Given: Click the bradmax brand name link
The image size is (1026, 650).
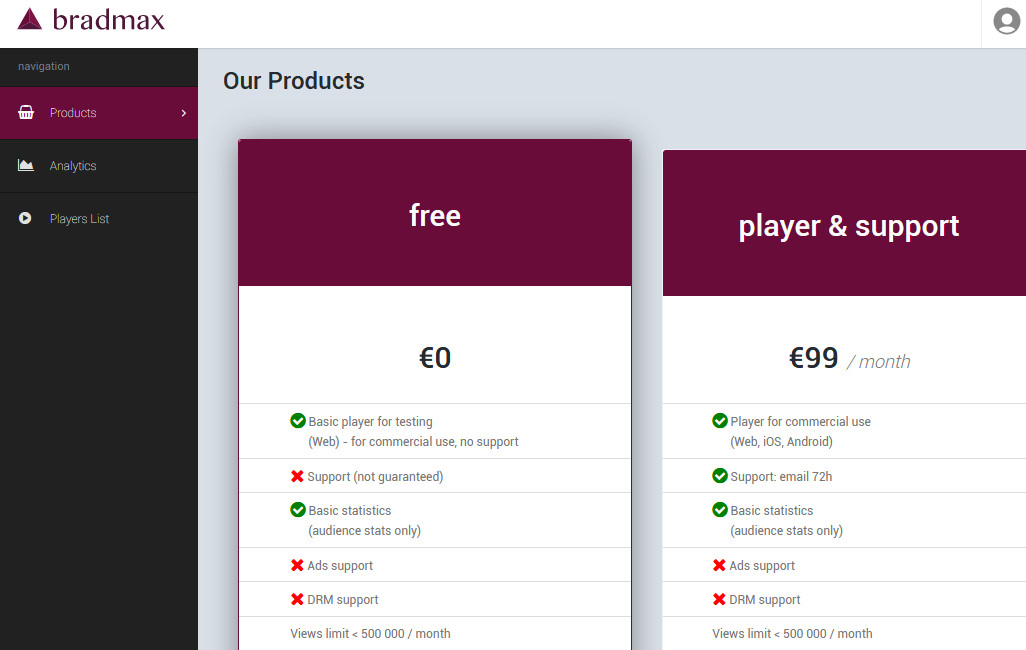Looking at the screenshot, I should (108, 19).
